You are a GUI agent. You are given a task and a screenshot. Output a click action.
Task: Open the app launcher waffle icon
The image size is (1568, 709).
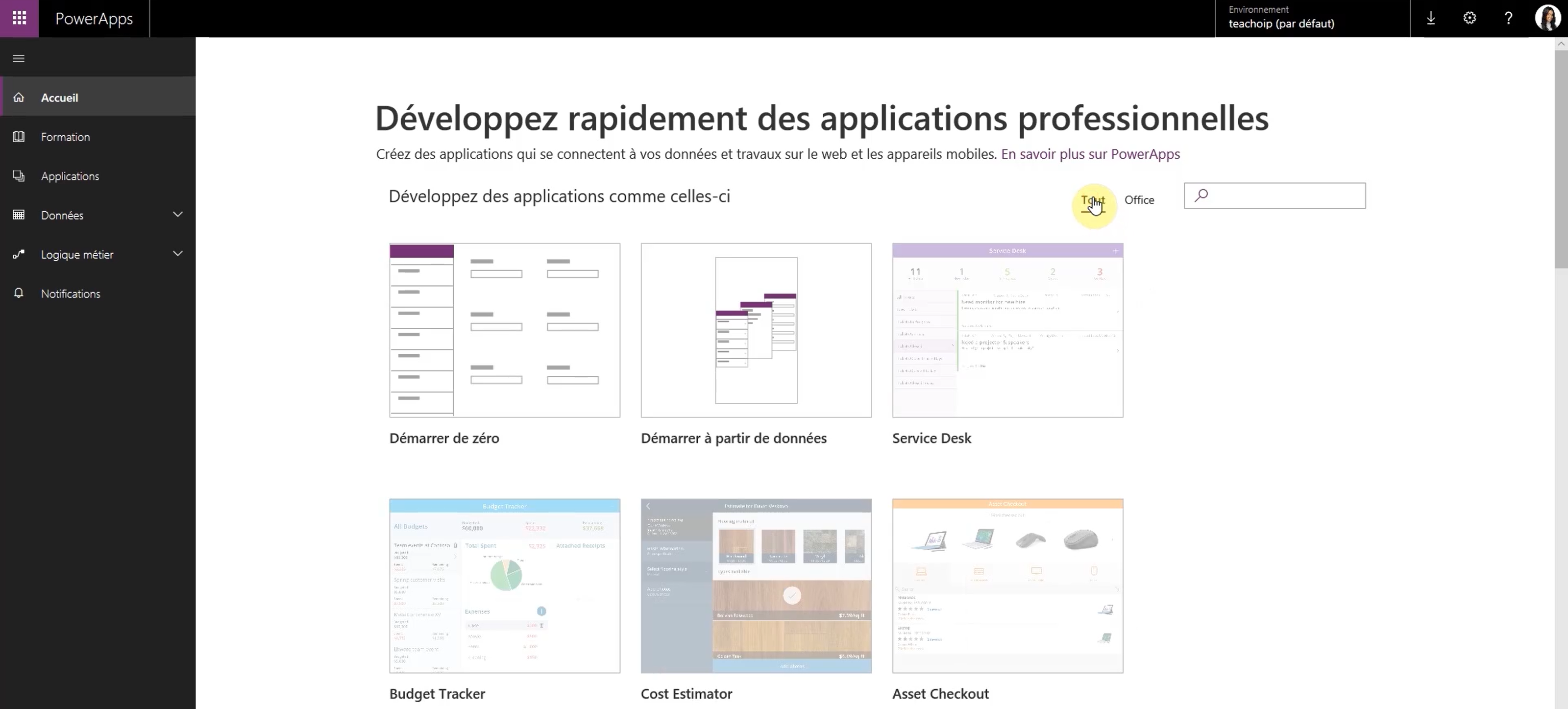click(x=19, y=18)
